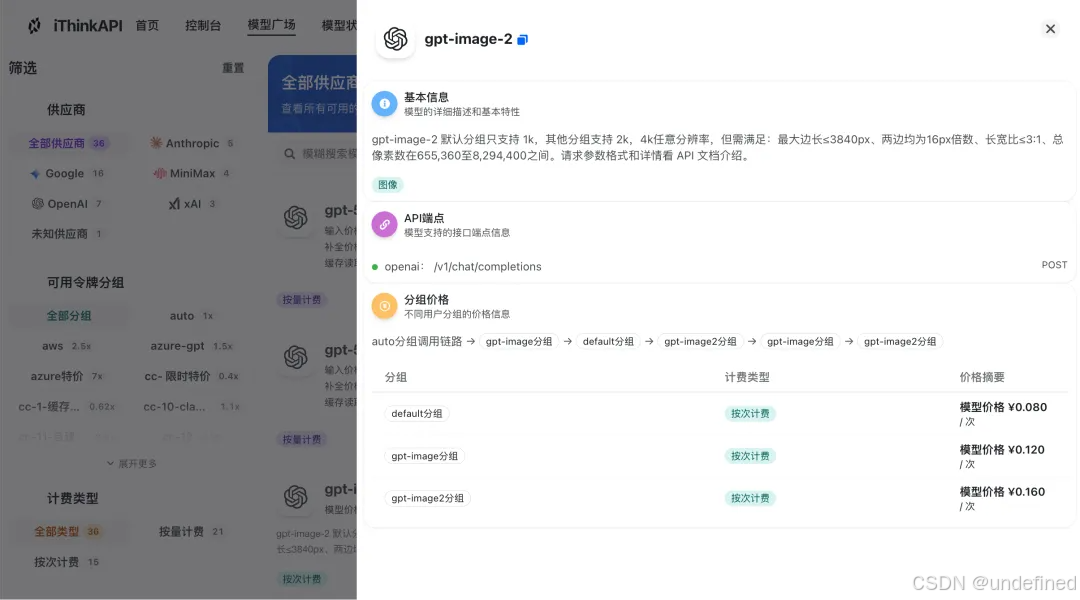This screenshot has height=600, width=1080.
Task: Click the 计费类型 column header
Action: [x=747, y=377]
